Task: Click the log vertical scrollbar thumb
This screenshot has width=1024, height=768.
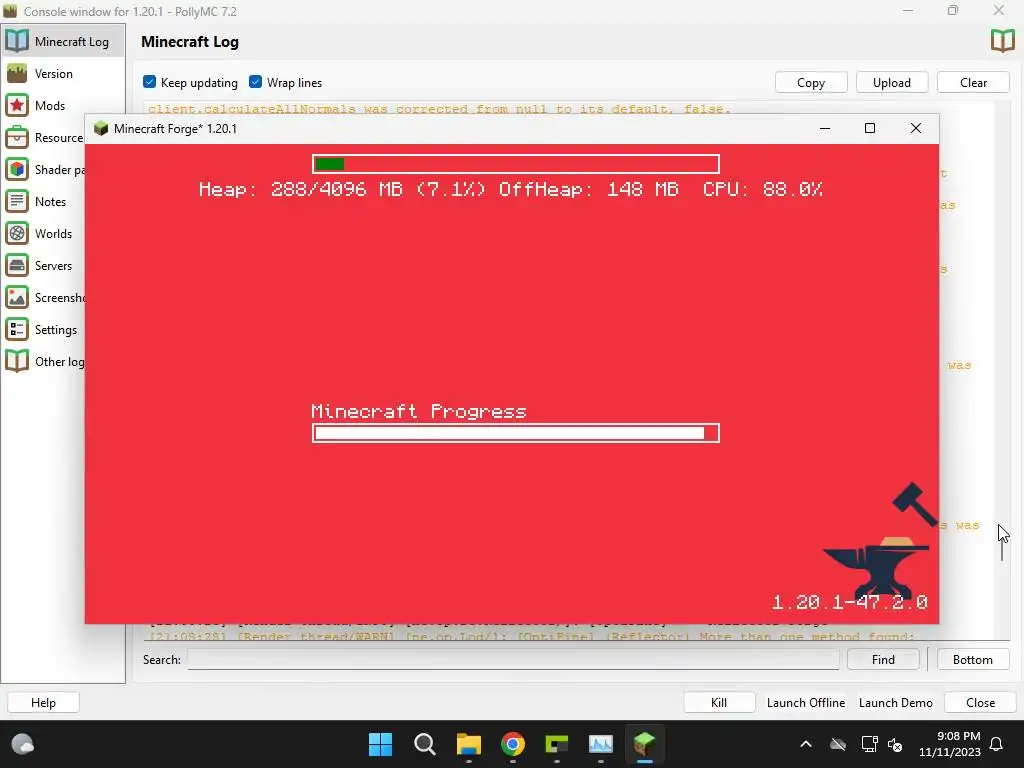Action: 1002,549
